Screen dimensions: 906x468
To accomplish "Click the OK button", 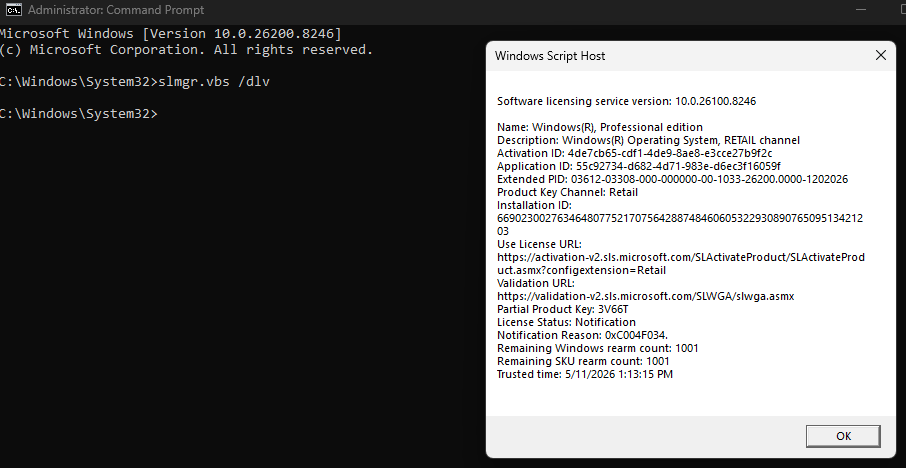I will click(x=843, y=436).
